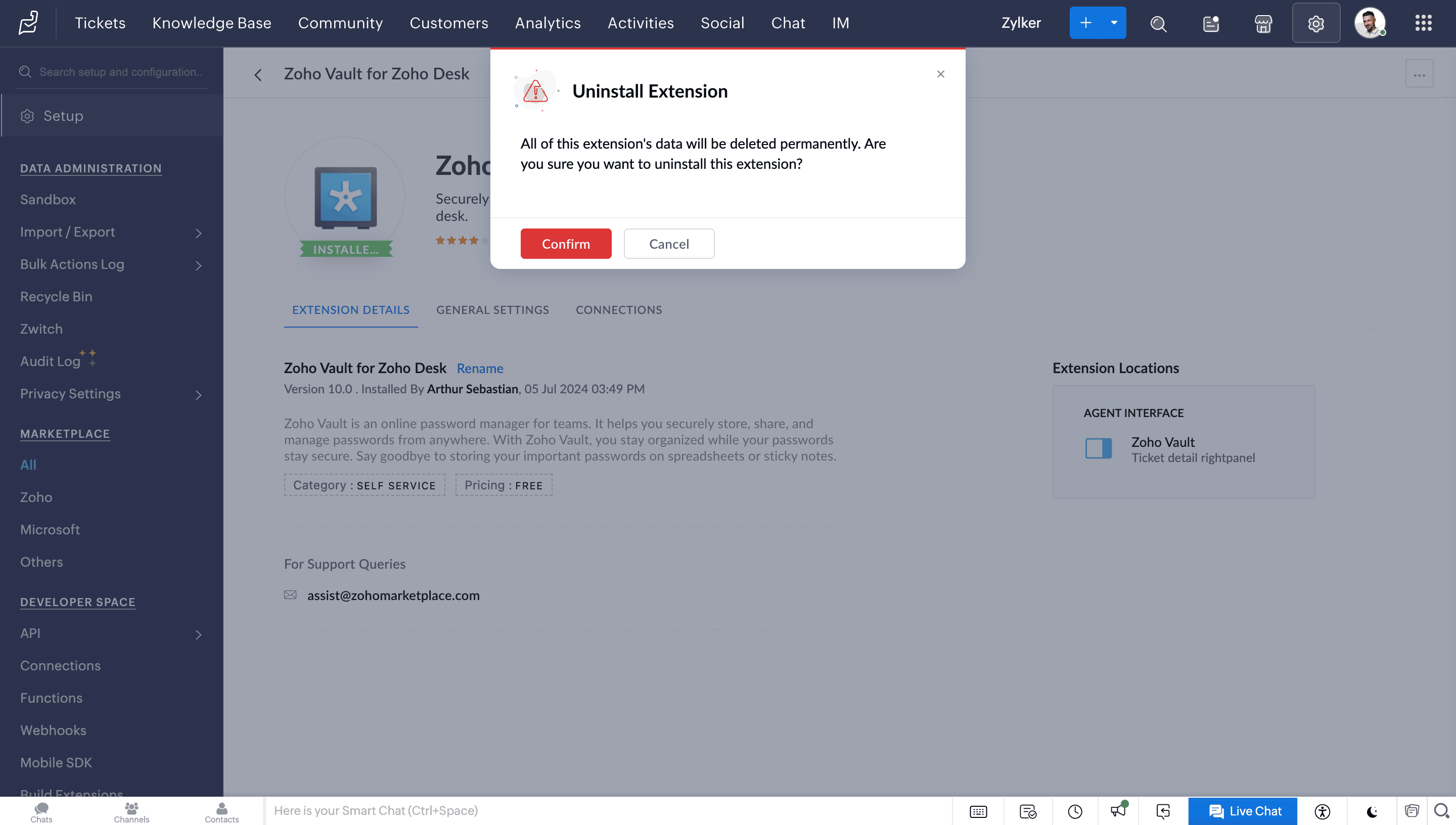The width and height of the screenshot is (1456, 825).
Task: Open the Marketplace store icon
Action: [x=1263, y=23]
